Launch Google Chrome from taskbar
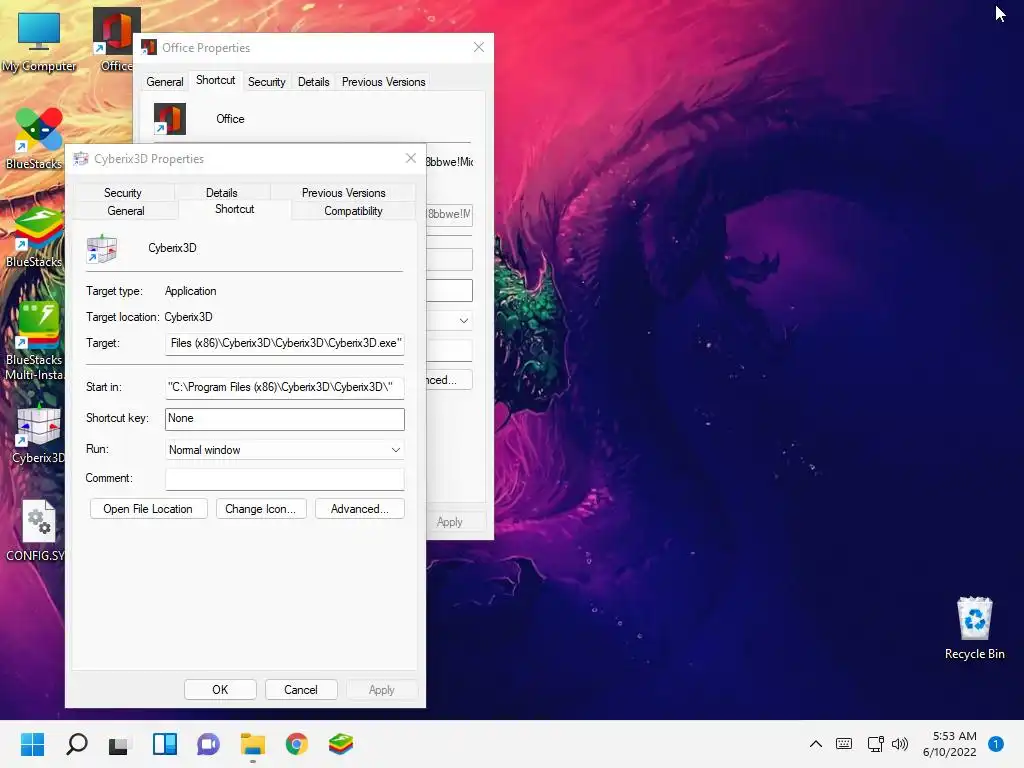This screenshot has height=768, width=1024. 296,744
